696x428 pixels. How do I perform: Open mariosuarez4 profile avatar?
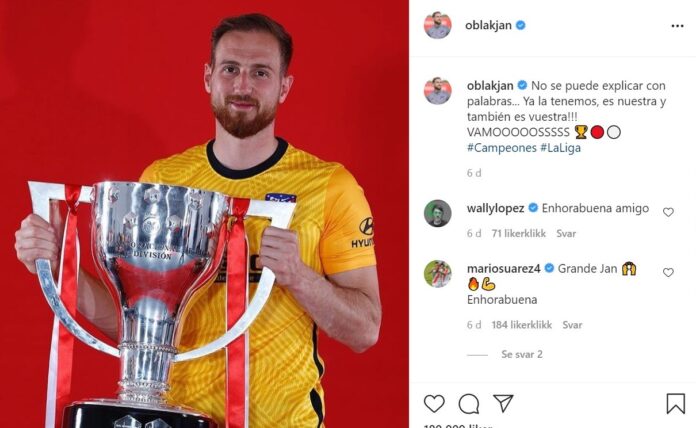point(438,273)
